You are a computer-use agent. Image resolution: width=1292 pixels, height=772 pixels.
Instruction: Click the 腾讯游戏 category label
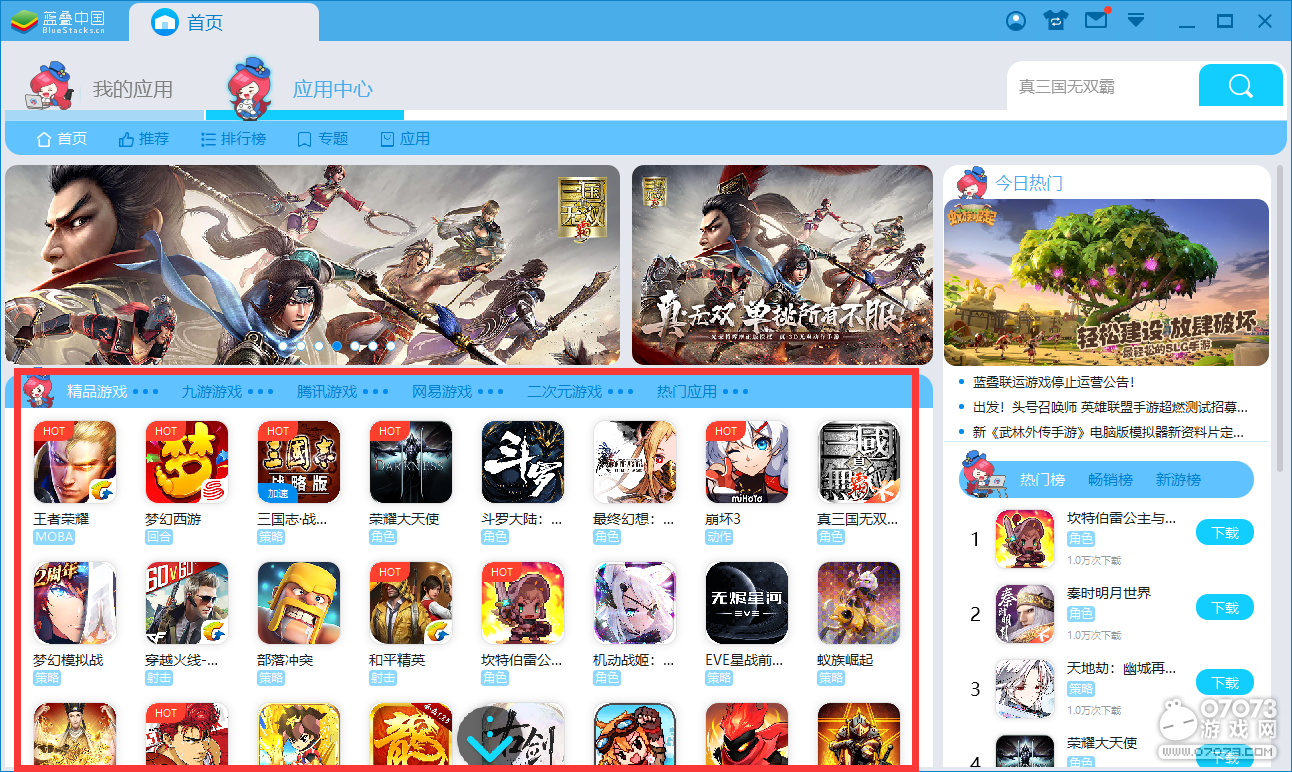327,392
